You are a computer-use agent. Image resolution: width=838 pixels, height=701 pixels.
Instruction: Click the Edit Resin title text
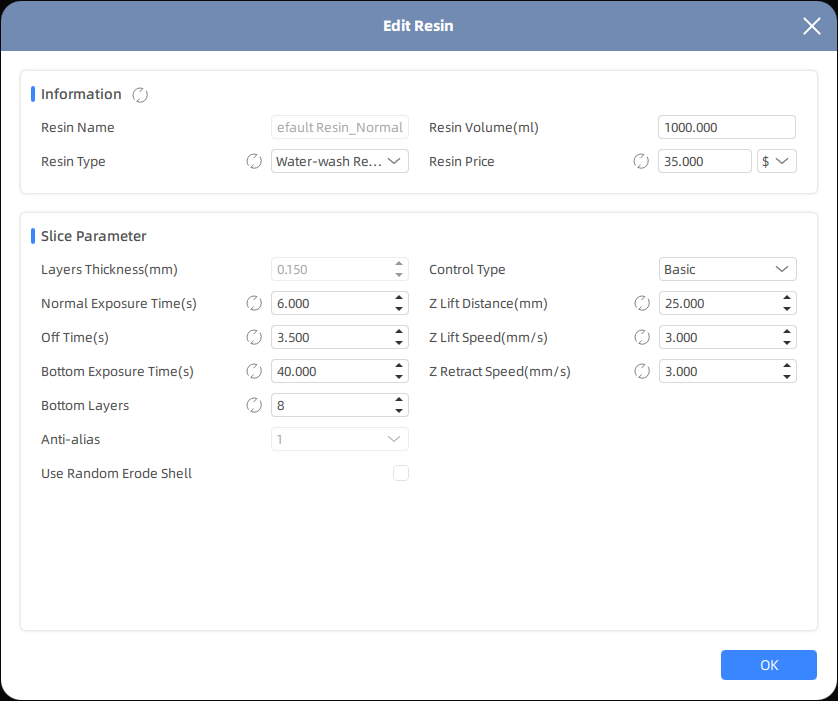click(418, 26)
